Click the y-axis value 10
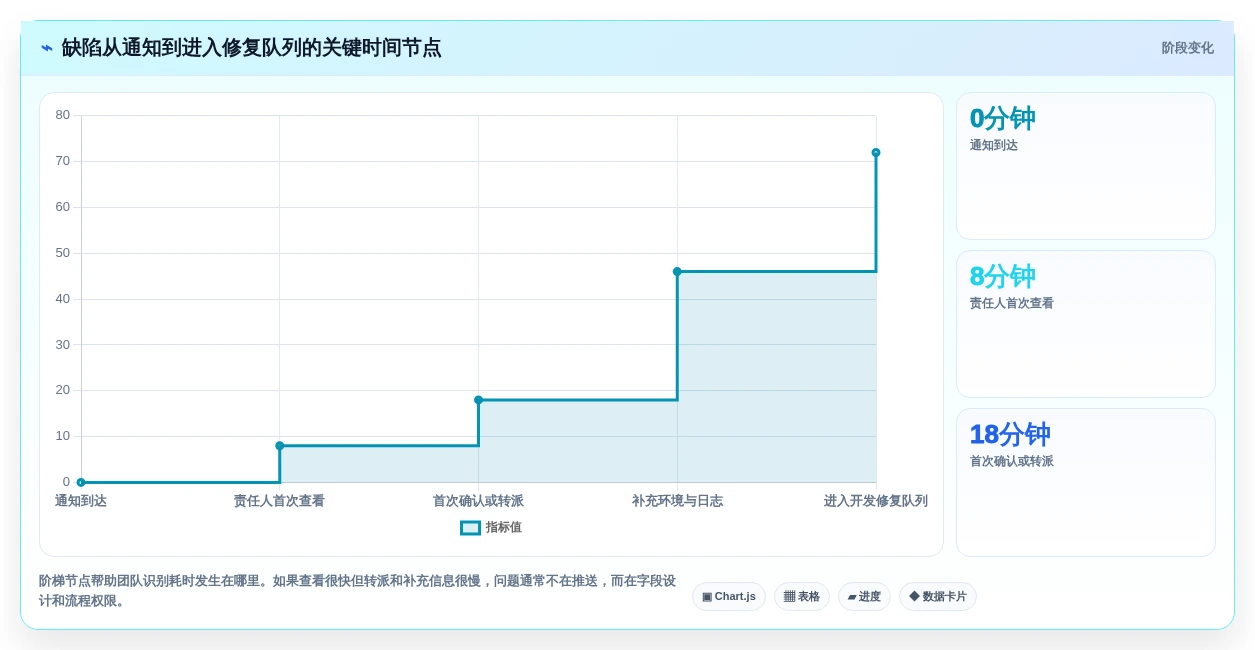Screen dimensions: 1255x650 tap(63, 436)
